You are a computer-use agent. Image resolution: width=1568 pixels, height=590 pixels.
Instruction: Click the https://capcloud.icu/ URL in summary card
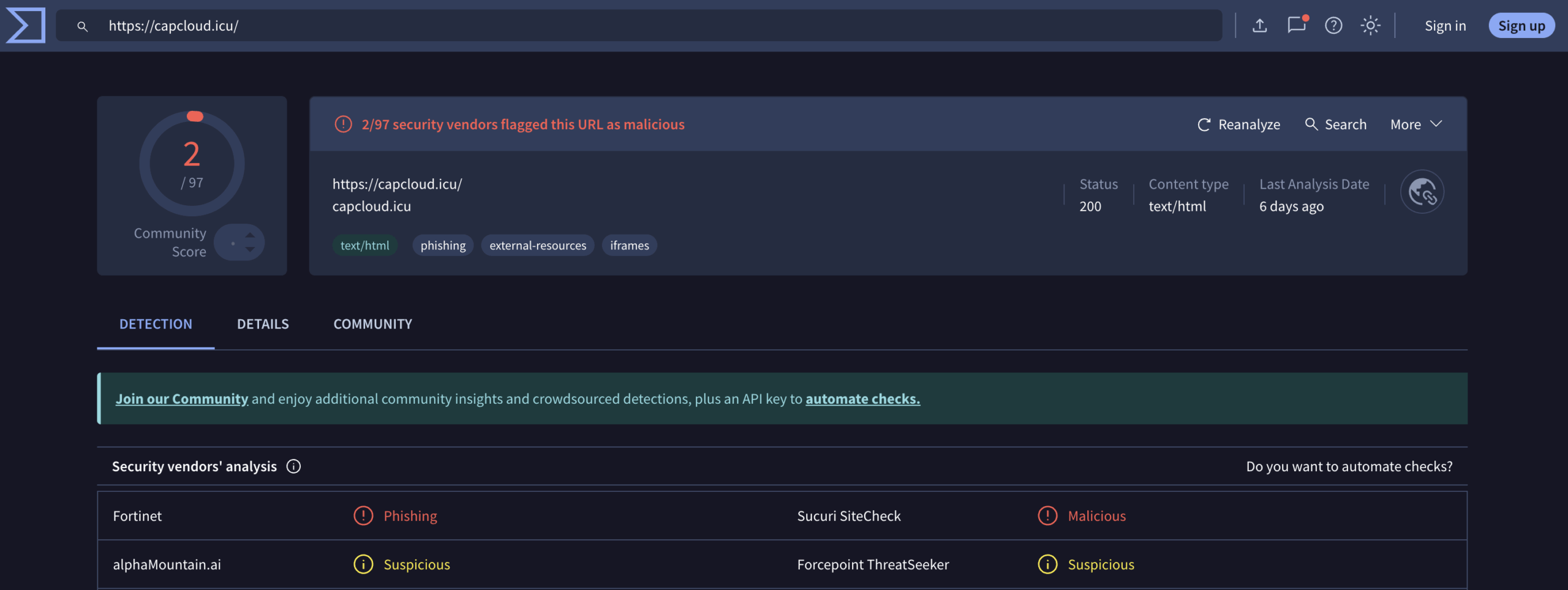coord(397,184)
